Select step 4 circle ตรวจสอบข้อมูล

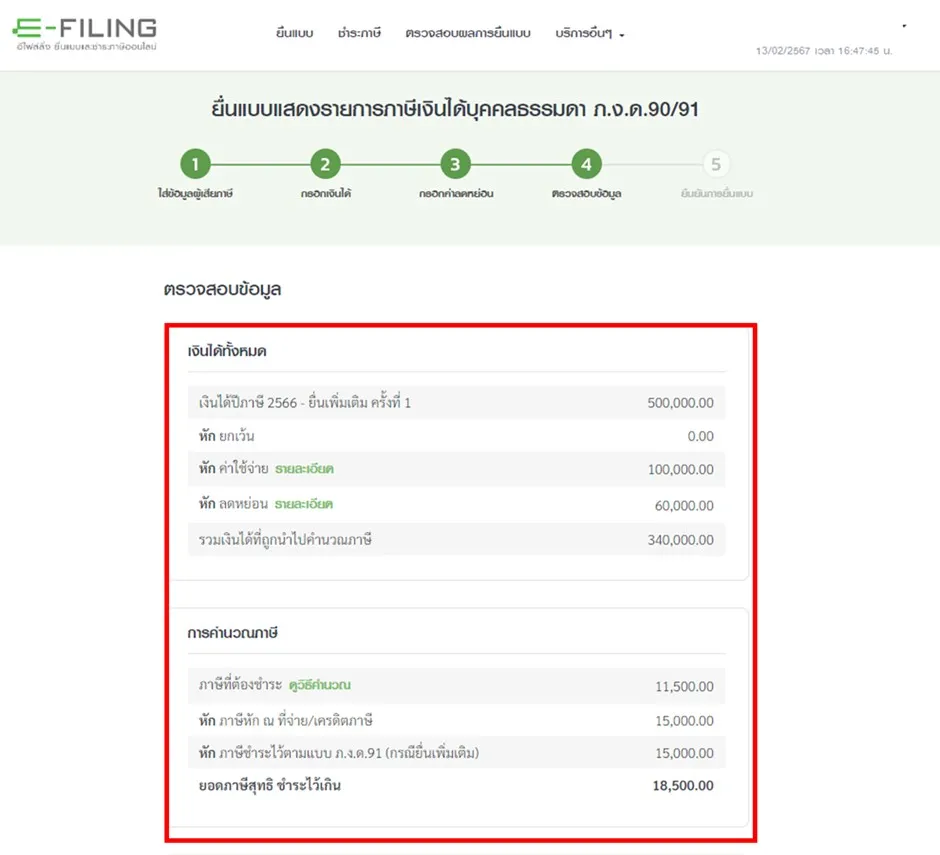(586, 164)
